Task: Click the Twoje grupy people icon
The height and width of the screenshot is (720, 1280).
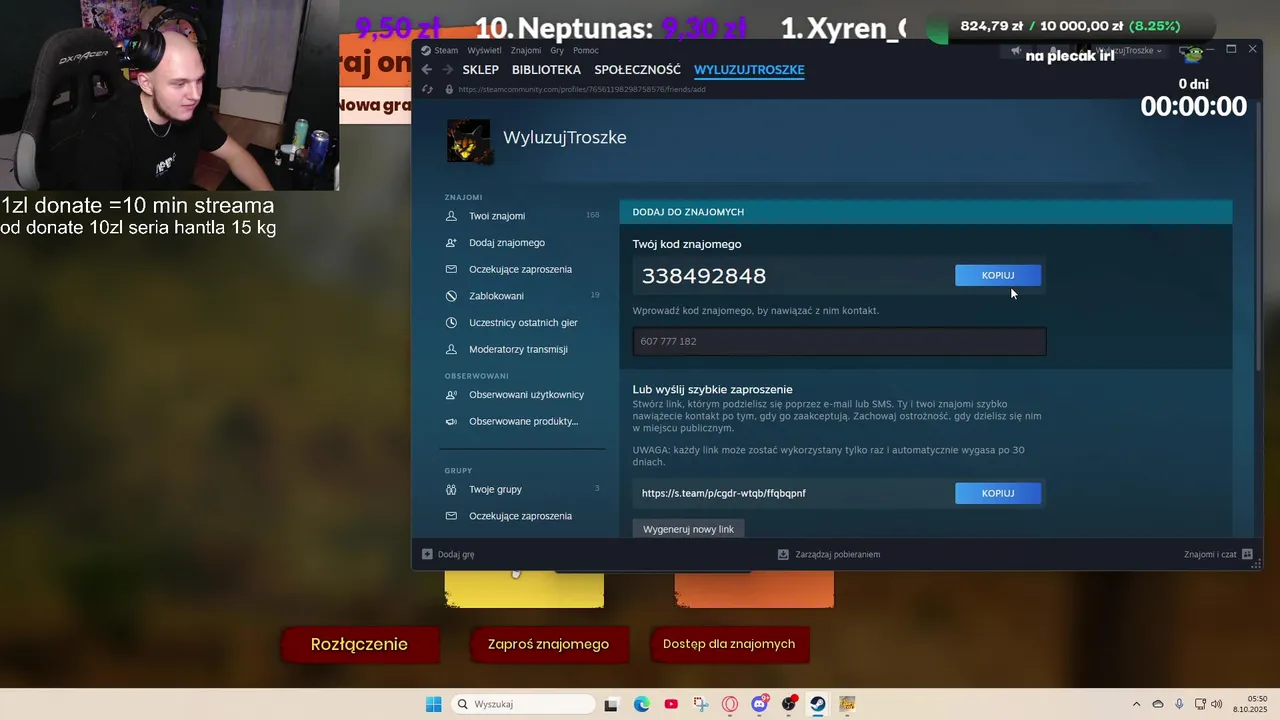Action: (x=451, y=489)
